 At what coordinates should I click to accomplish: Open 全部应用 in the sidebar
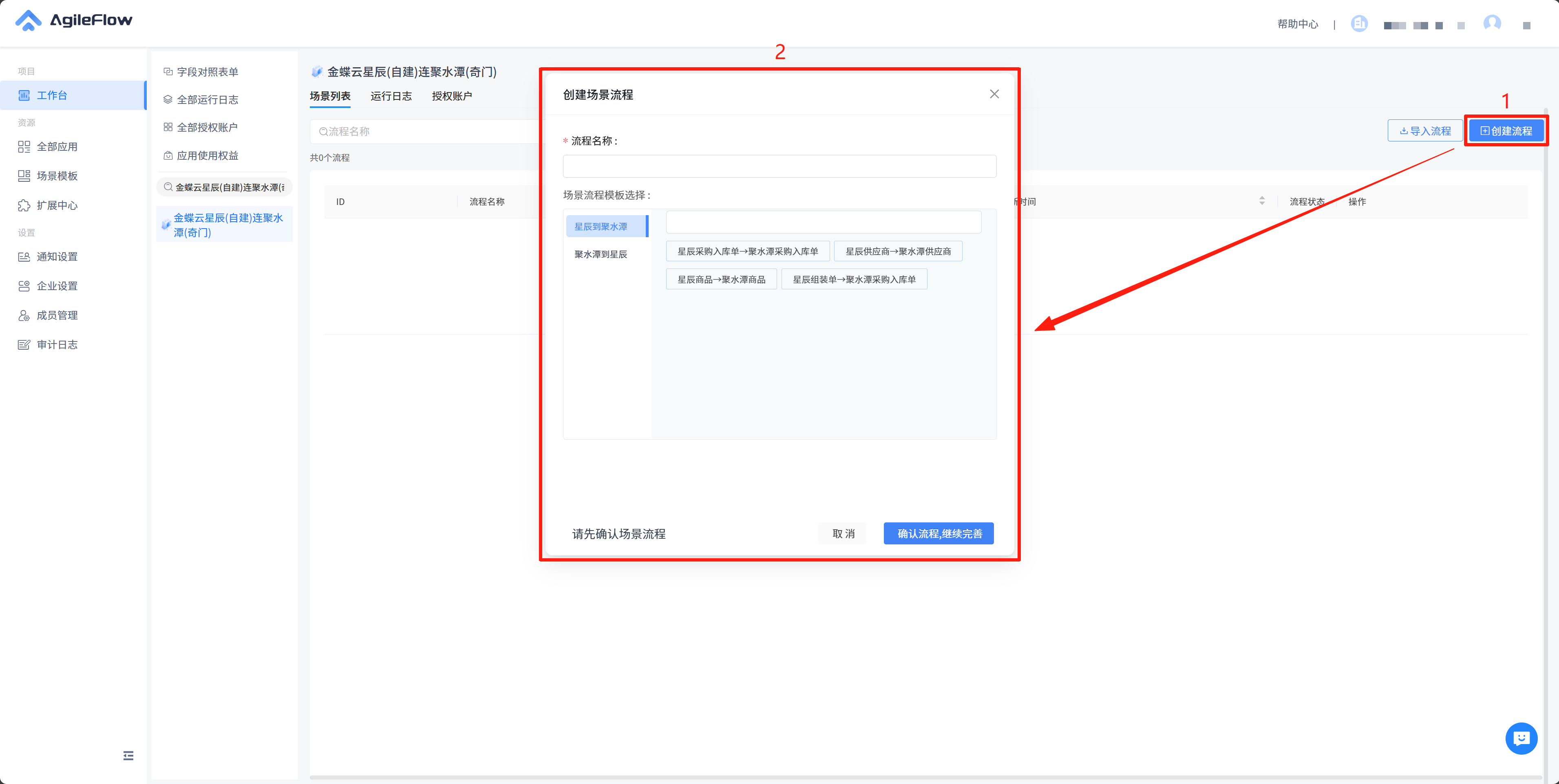click(x=57, y=147)
